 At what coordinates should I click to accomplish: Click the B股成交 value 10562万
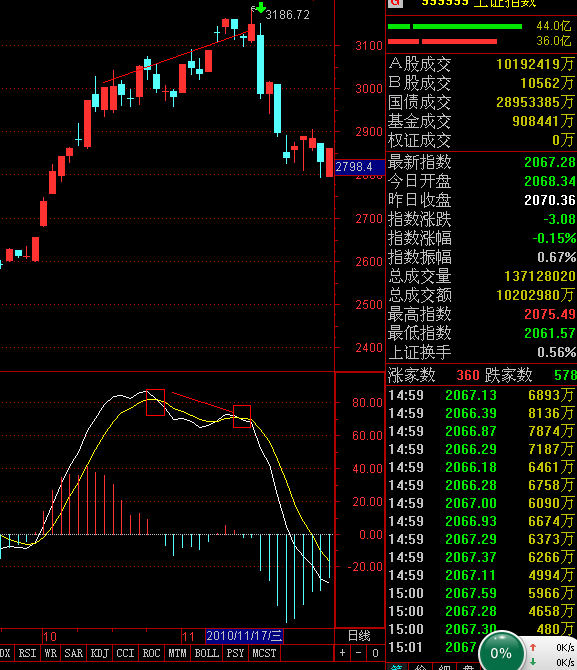point(548,83)
